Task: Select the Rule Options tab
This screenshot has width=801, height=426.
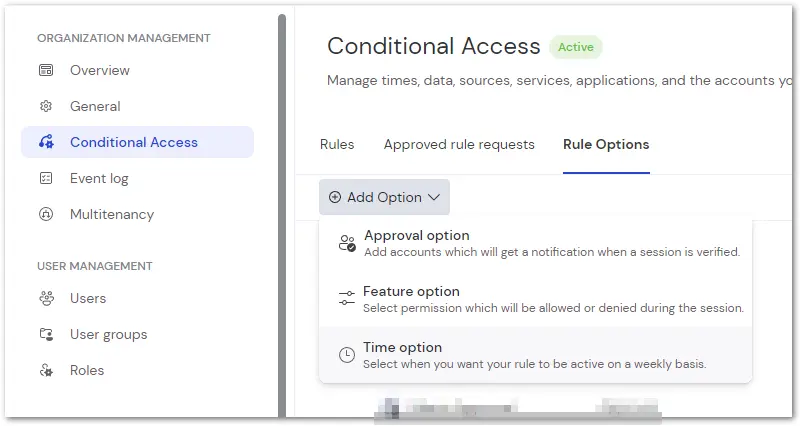Action: [606, 145]
